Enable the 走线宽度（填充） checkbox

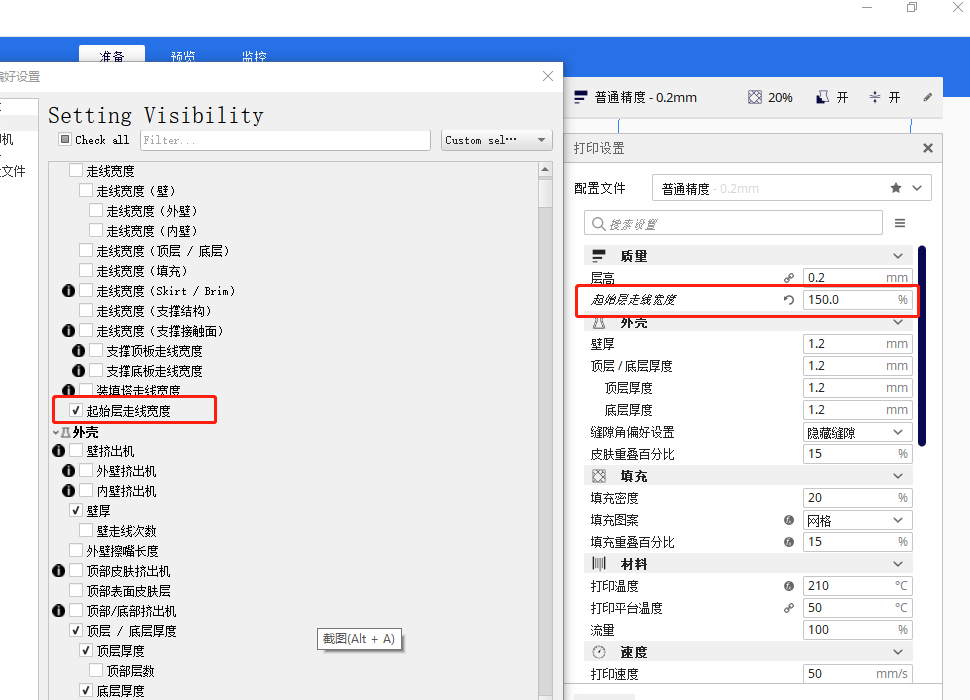point(86,271)
